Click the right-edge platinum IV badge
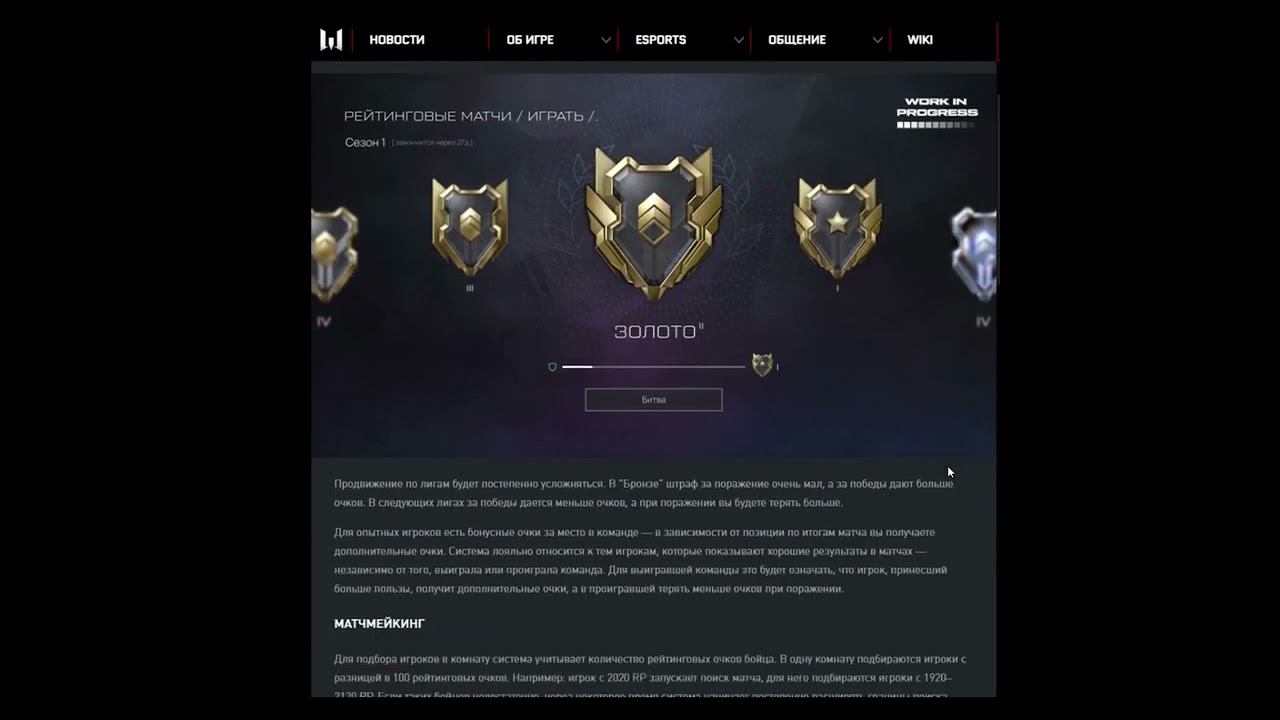 coord(974,255)
